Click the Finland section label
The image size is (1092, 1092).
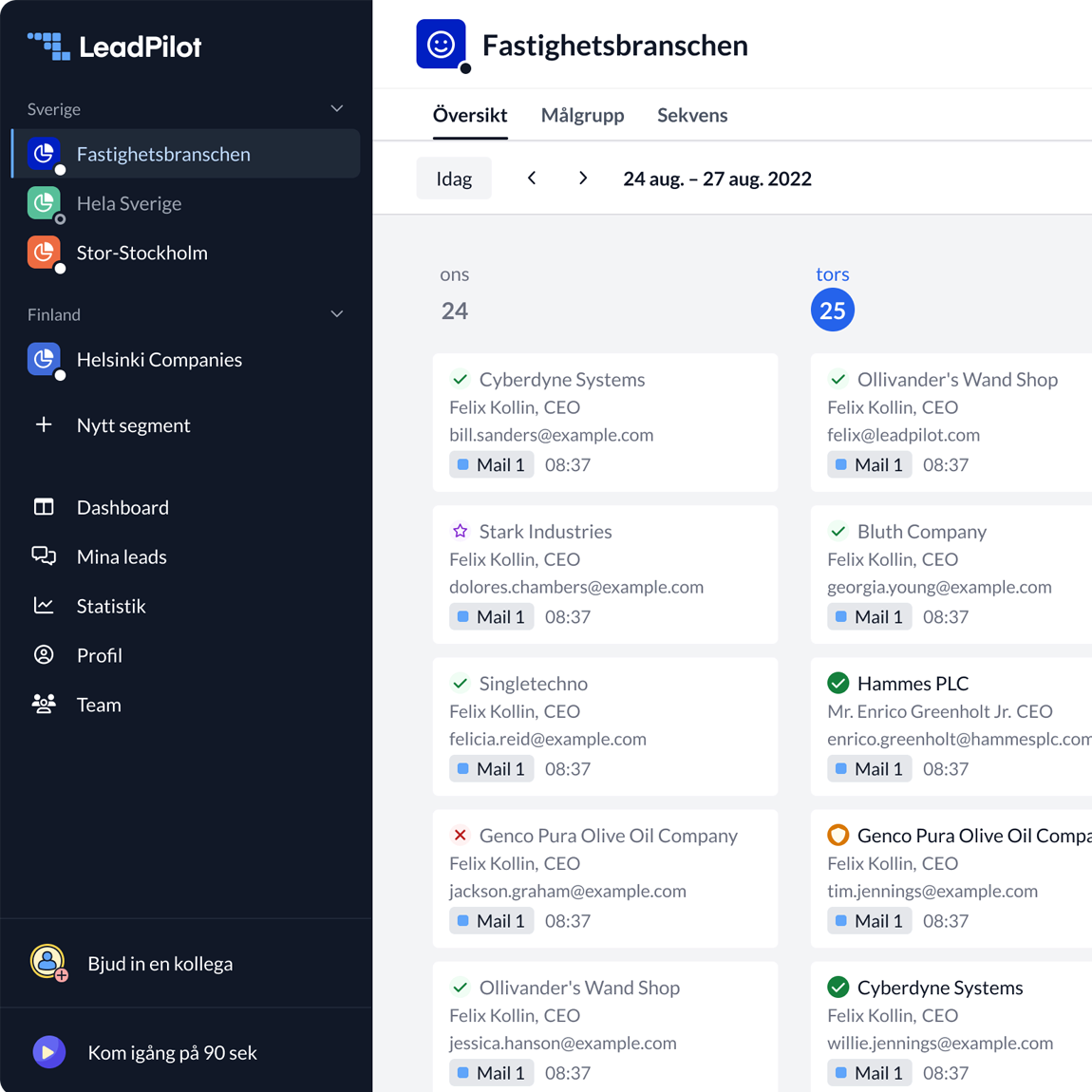coord(53,315)
